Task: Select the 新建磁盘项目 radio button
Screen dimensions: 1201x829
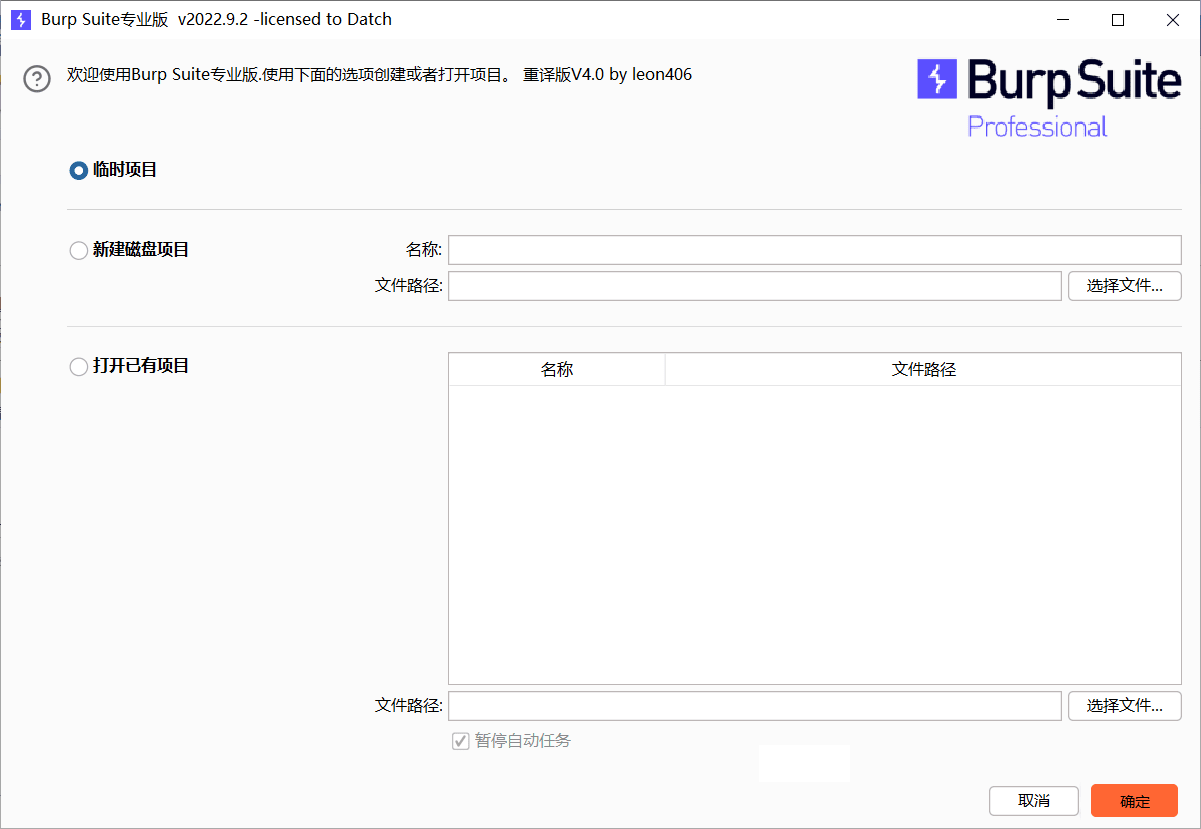Action: point(78,251)
